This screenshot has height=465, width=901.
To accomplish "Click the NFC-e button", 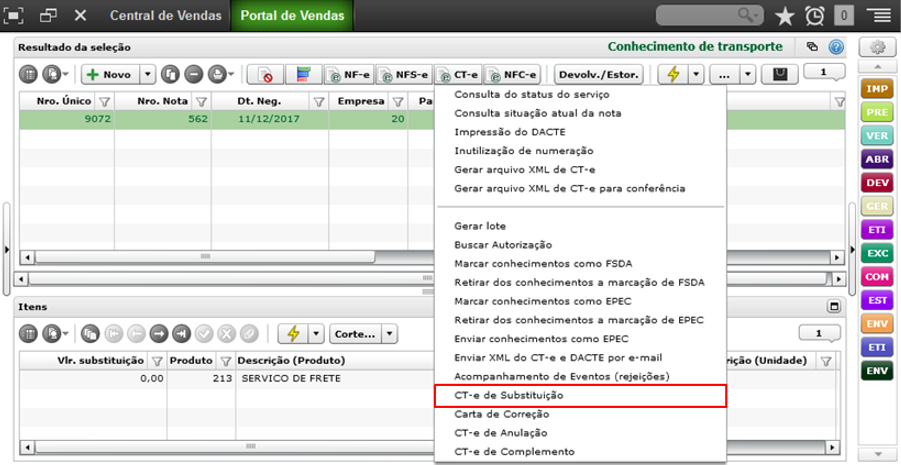I will [x=511, y=74].
